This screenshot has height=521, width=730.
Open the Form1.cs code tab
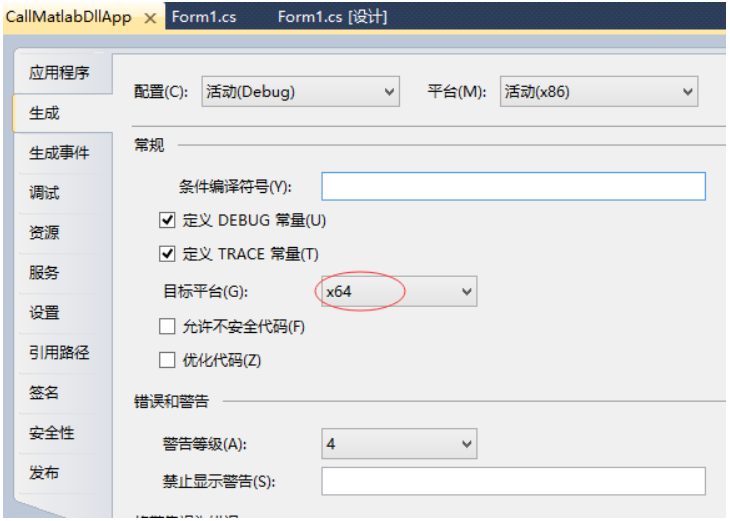(x=204, y=17)
